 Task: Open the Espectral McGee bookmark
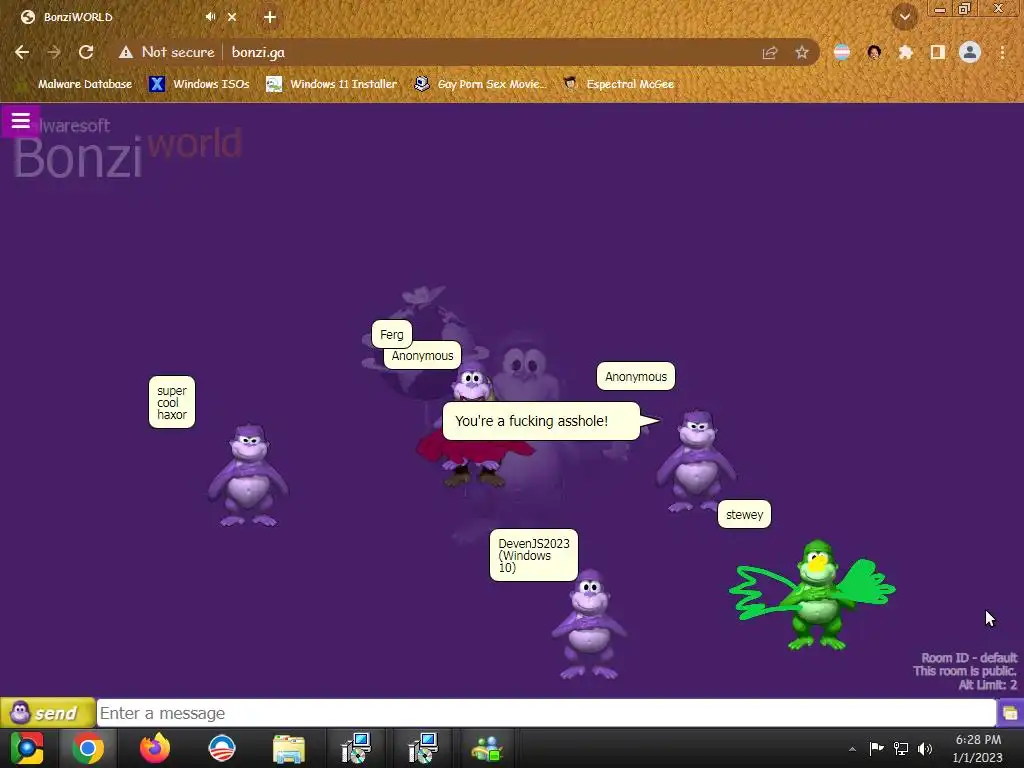click(619, 84)
